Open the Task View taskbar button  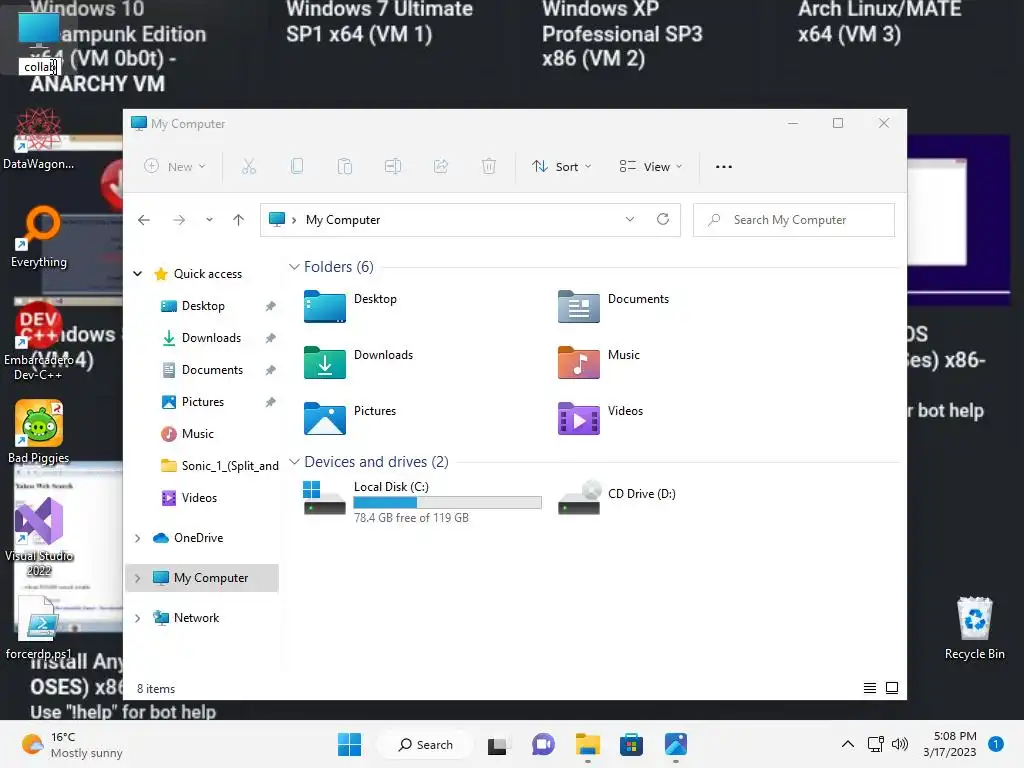[x=497, y=744]
